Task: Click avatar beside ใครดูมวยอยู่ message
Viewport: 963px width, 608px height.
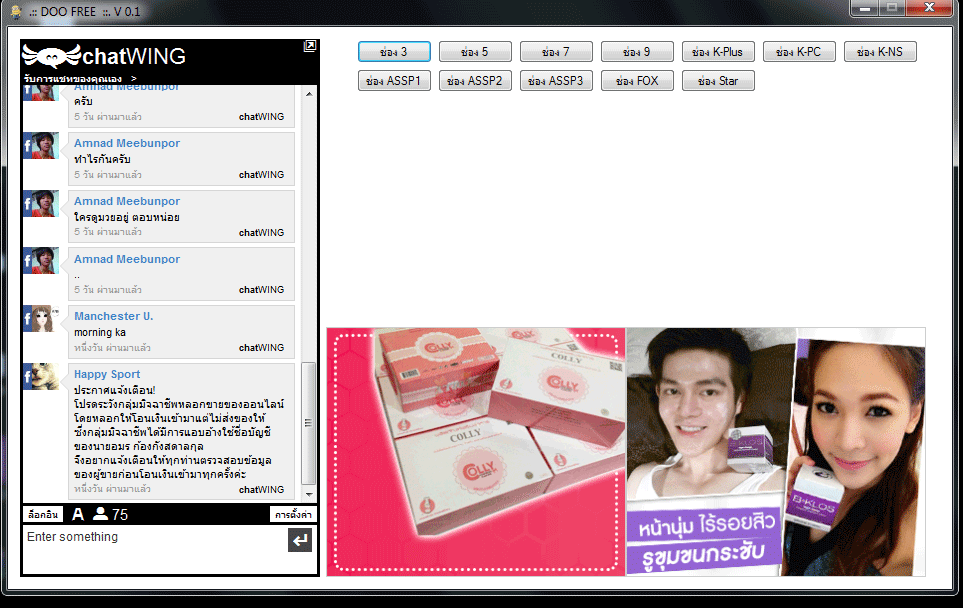Action: (x=41, y=203)
